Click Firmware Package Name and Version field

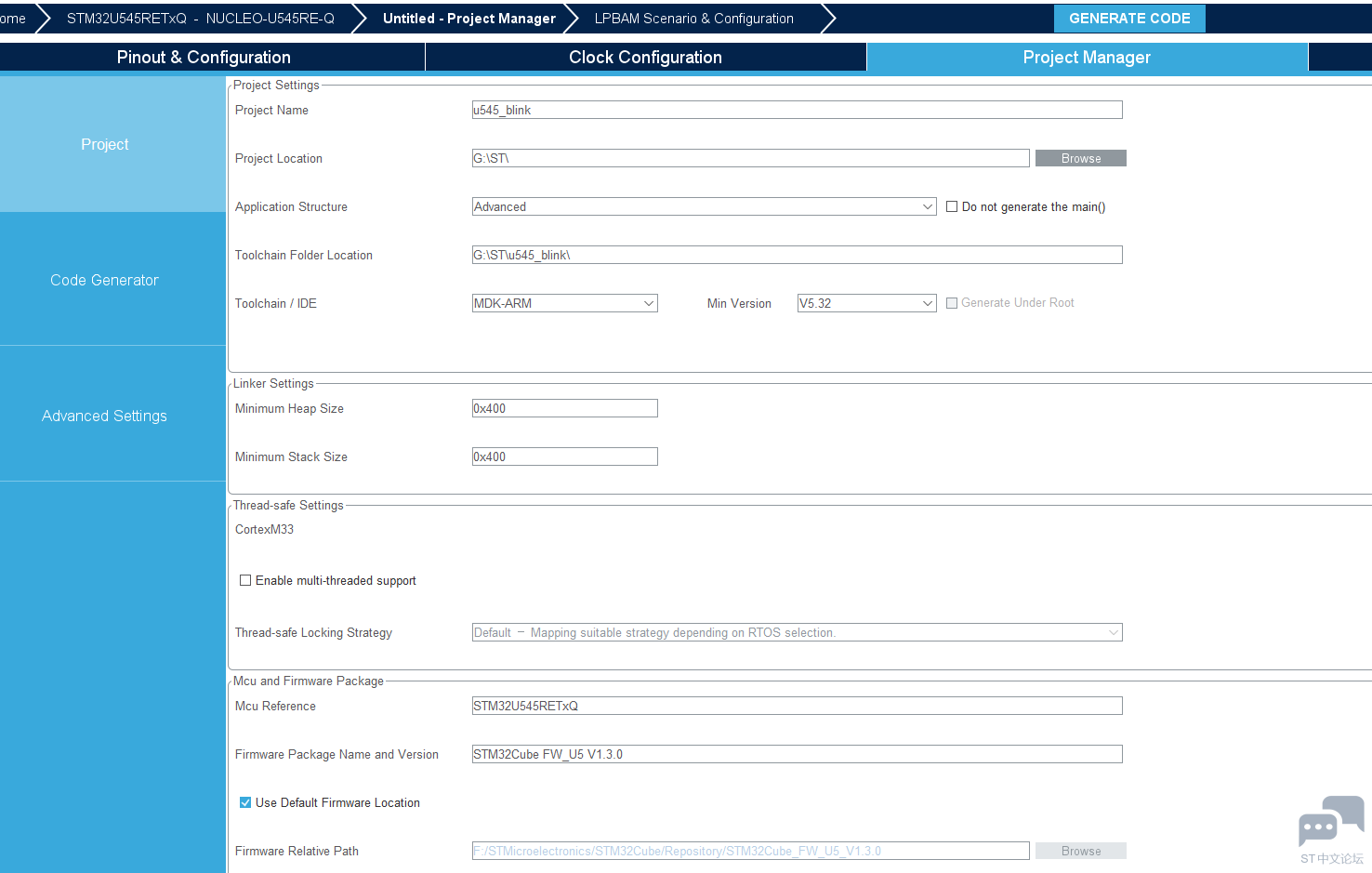[x=797, y=754]
